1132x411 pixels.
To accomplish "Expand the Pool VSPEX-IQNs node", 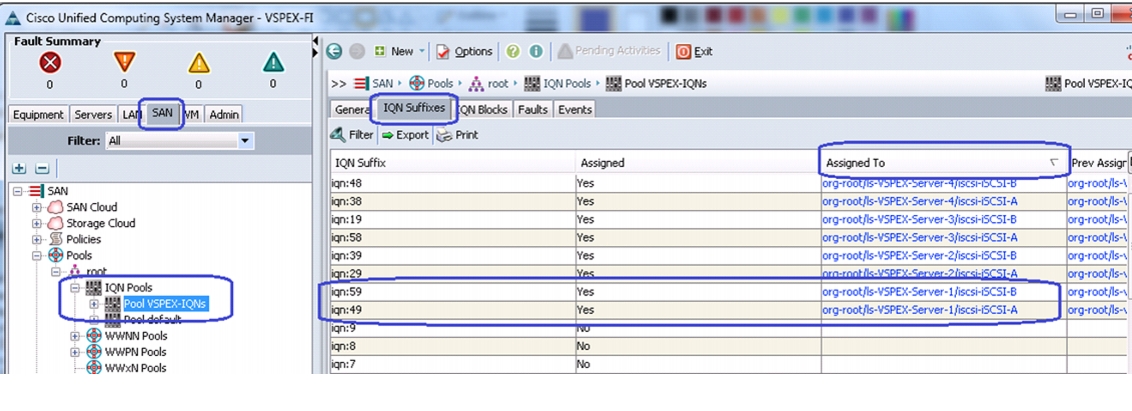I will (x=94, y=303).
